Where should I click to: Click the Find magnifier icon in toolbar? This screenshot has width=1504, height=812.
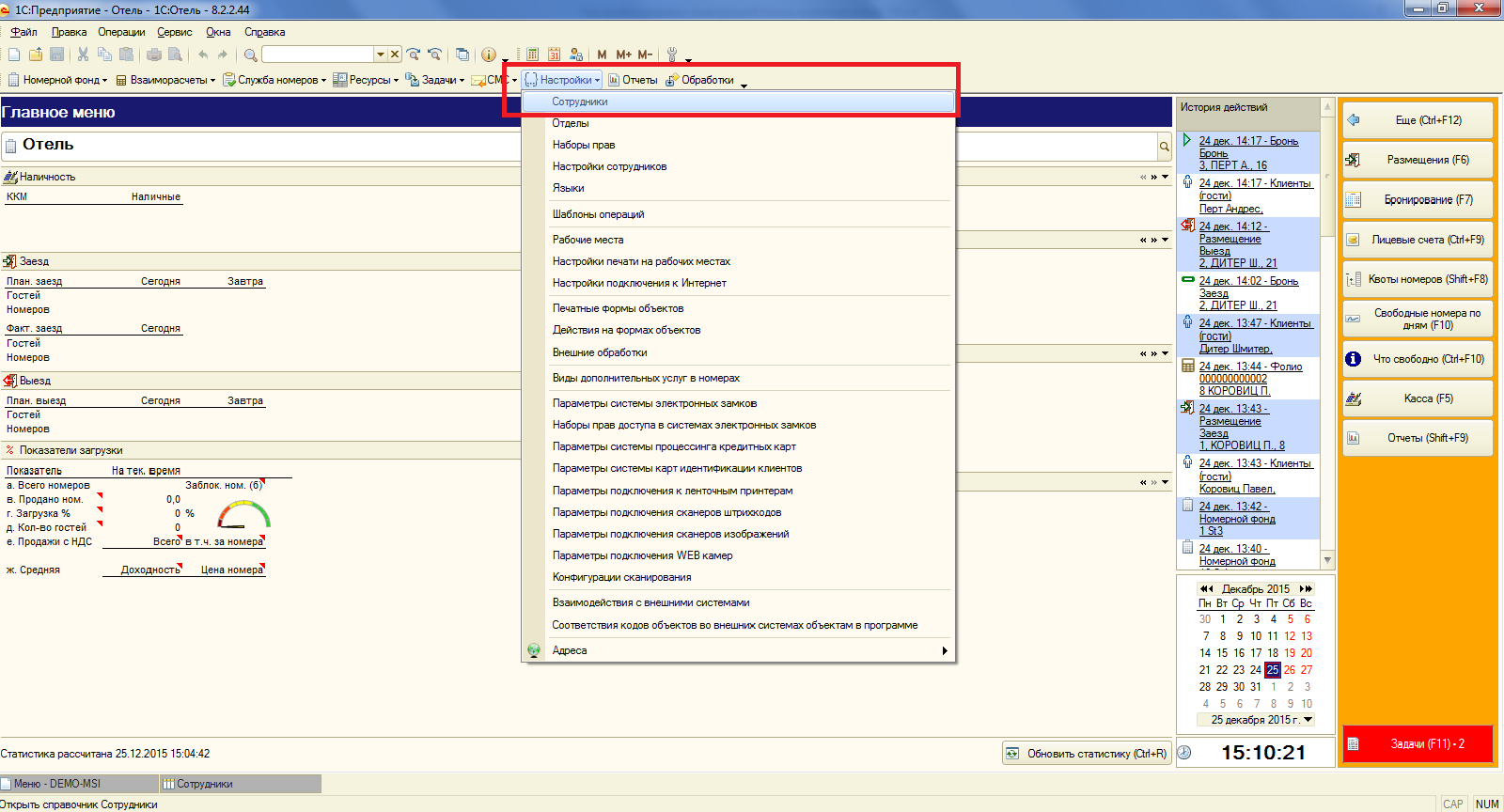(x=250, y=55)
